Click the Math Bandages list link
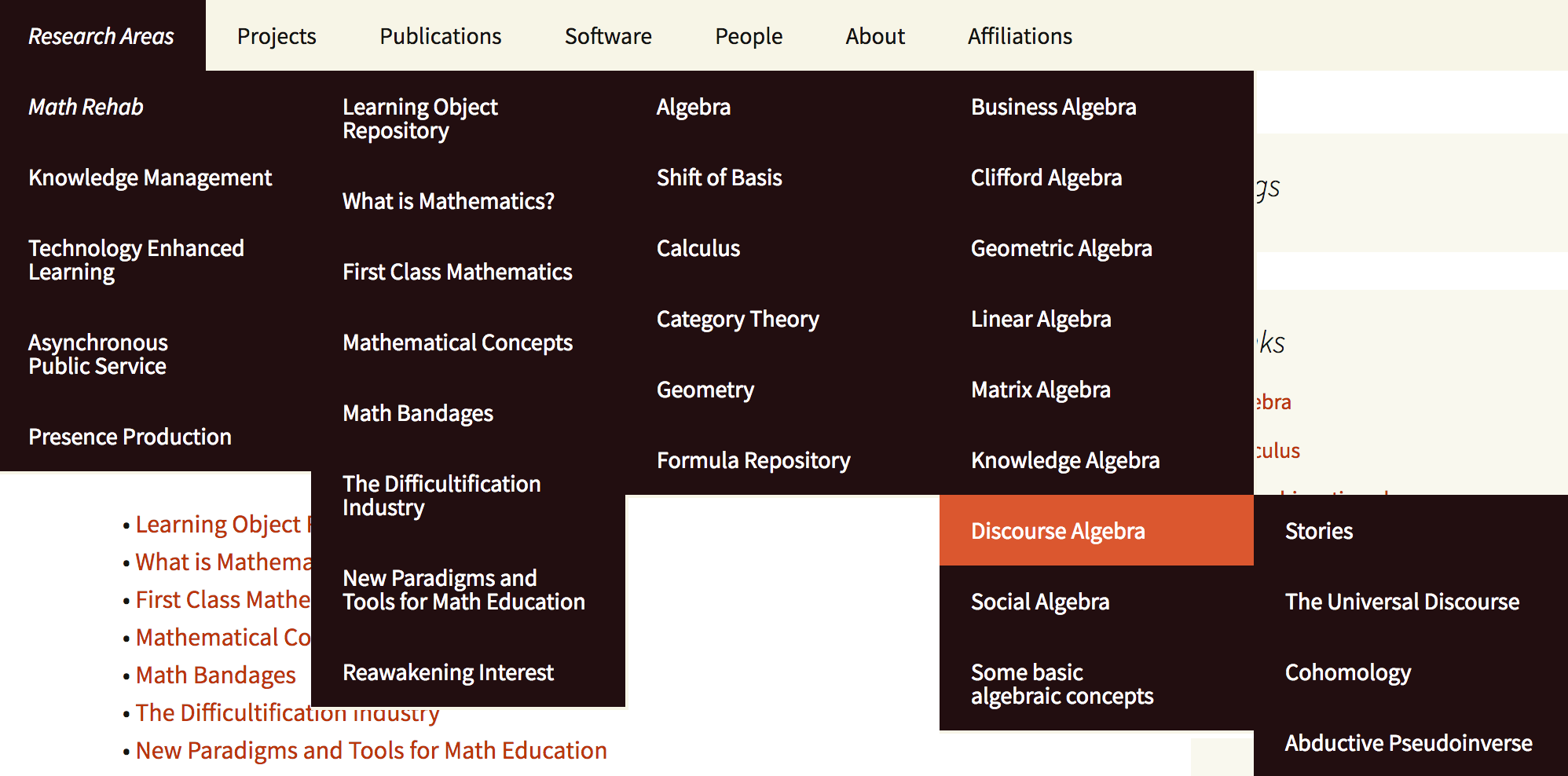 (x=215, y=675)
